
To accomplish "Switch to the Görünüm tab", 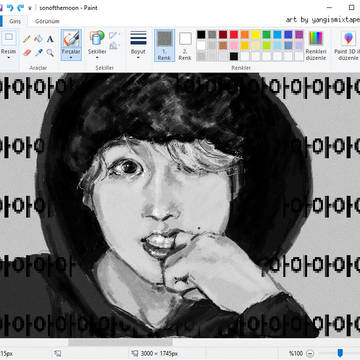I will click(x=47, y=21).
